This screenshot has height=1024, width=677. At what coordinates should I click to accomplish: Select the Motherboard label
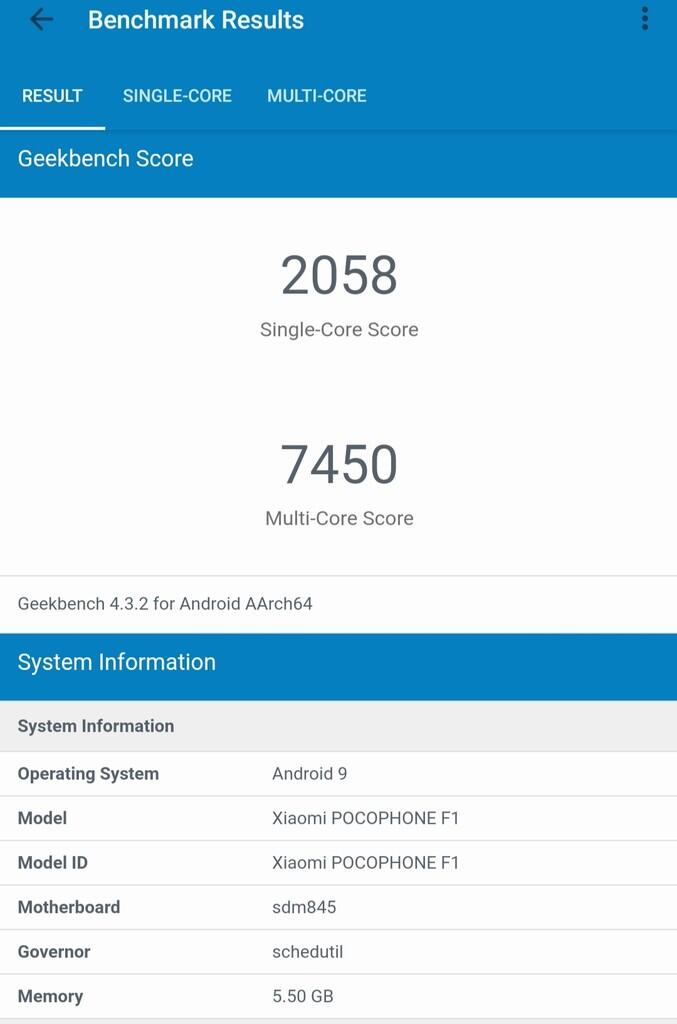point(69,907)
